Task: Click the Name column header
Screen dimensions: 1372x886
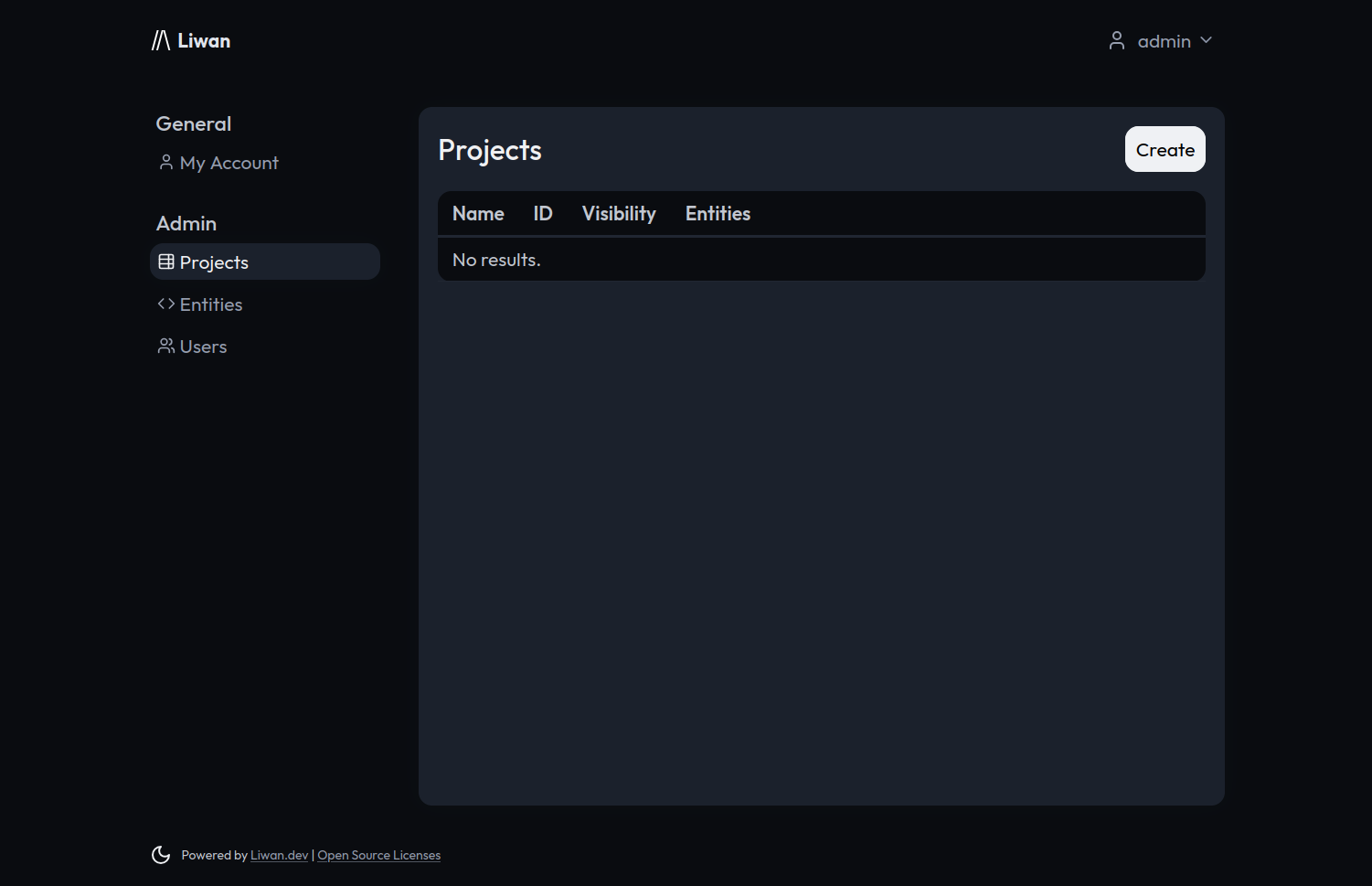Action: pos(478,214)
